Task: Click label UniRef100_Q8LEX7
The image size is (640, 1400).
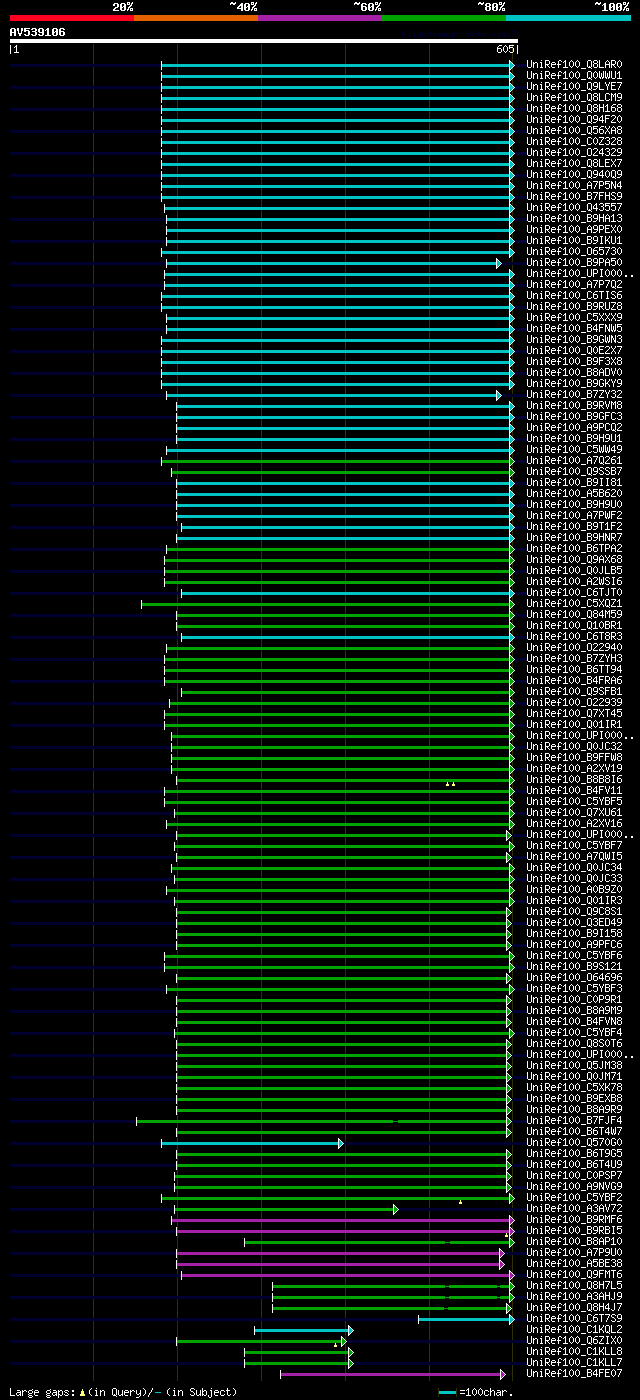Action: (574, 164)
